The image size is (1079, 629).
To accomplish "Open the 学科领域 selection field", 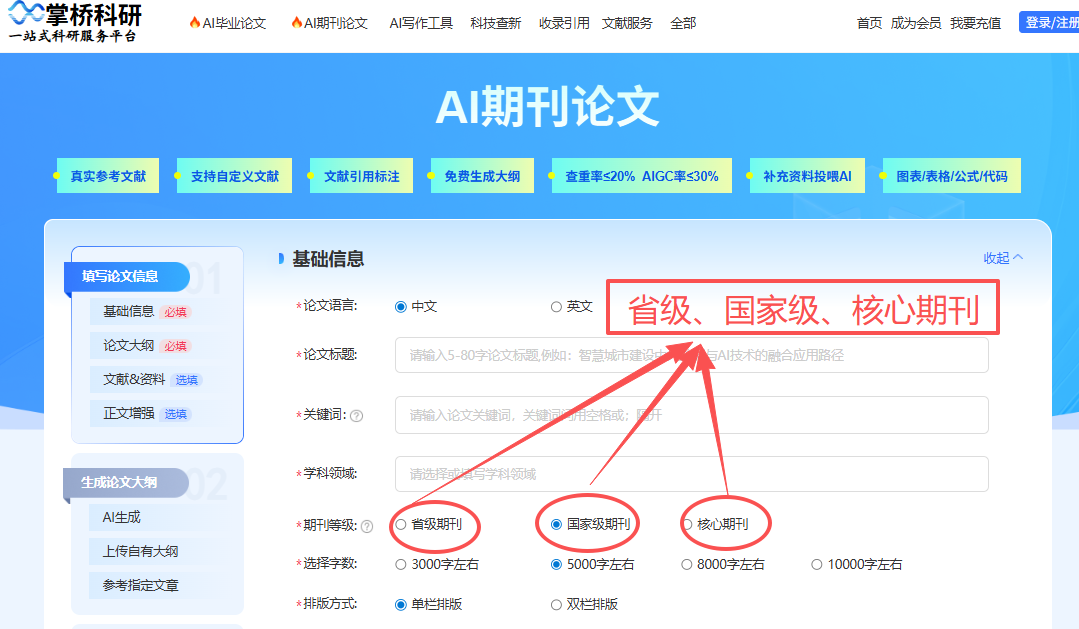I will tap(692, 474).
